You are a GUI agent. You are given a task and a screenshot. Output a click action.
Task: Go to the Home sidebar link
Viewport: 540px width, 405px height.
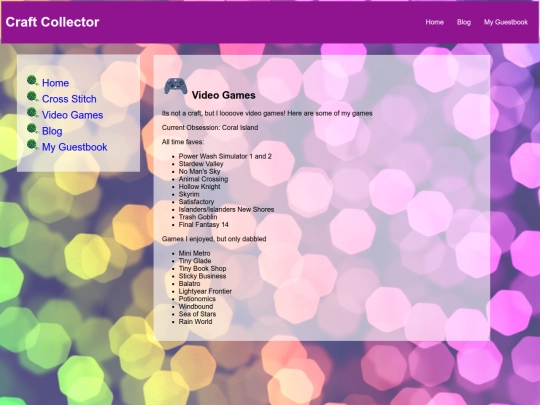point(55,83)
